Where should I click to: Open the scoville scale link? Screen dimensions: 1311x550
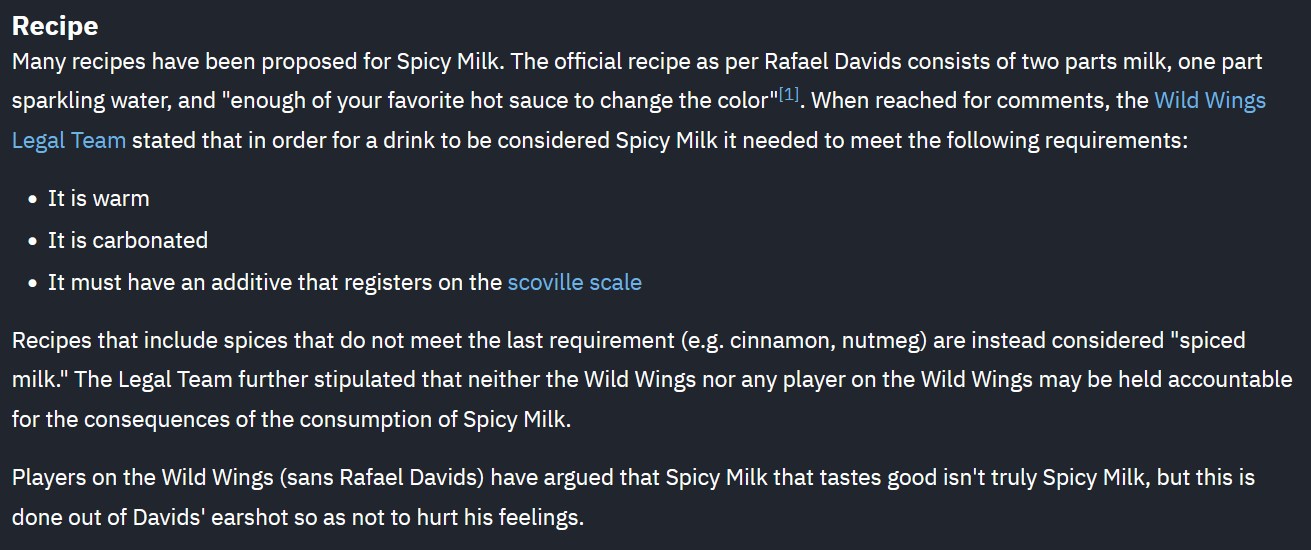574,282
